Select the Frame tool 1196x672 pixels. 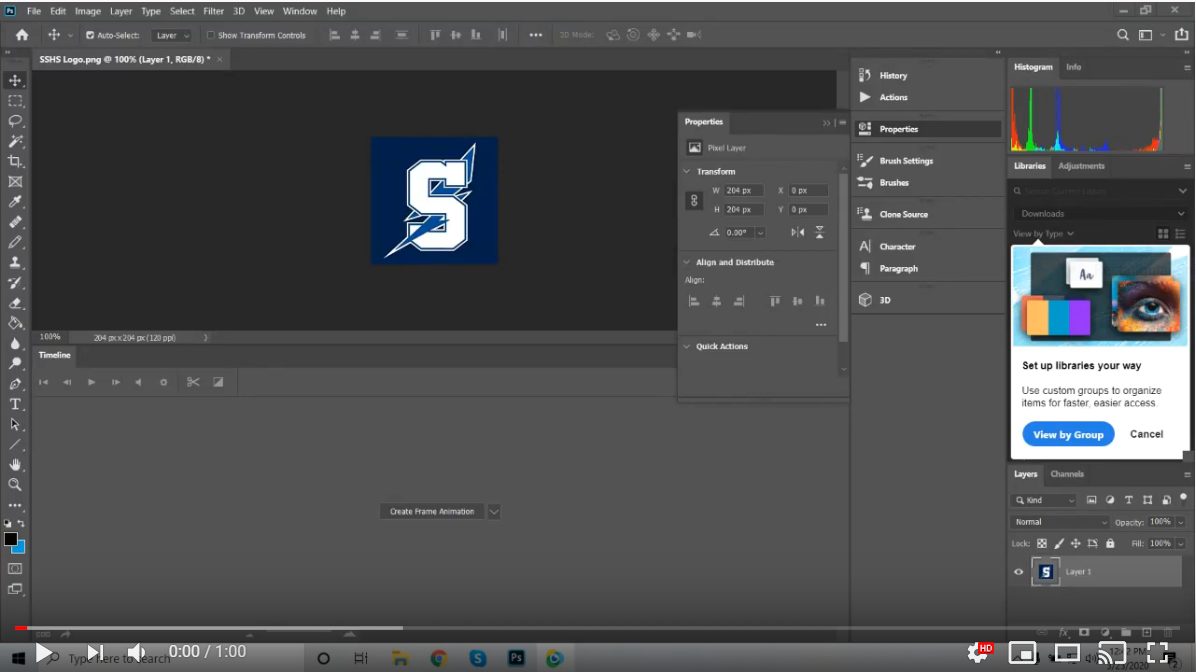(x=14, y=182)
